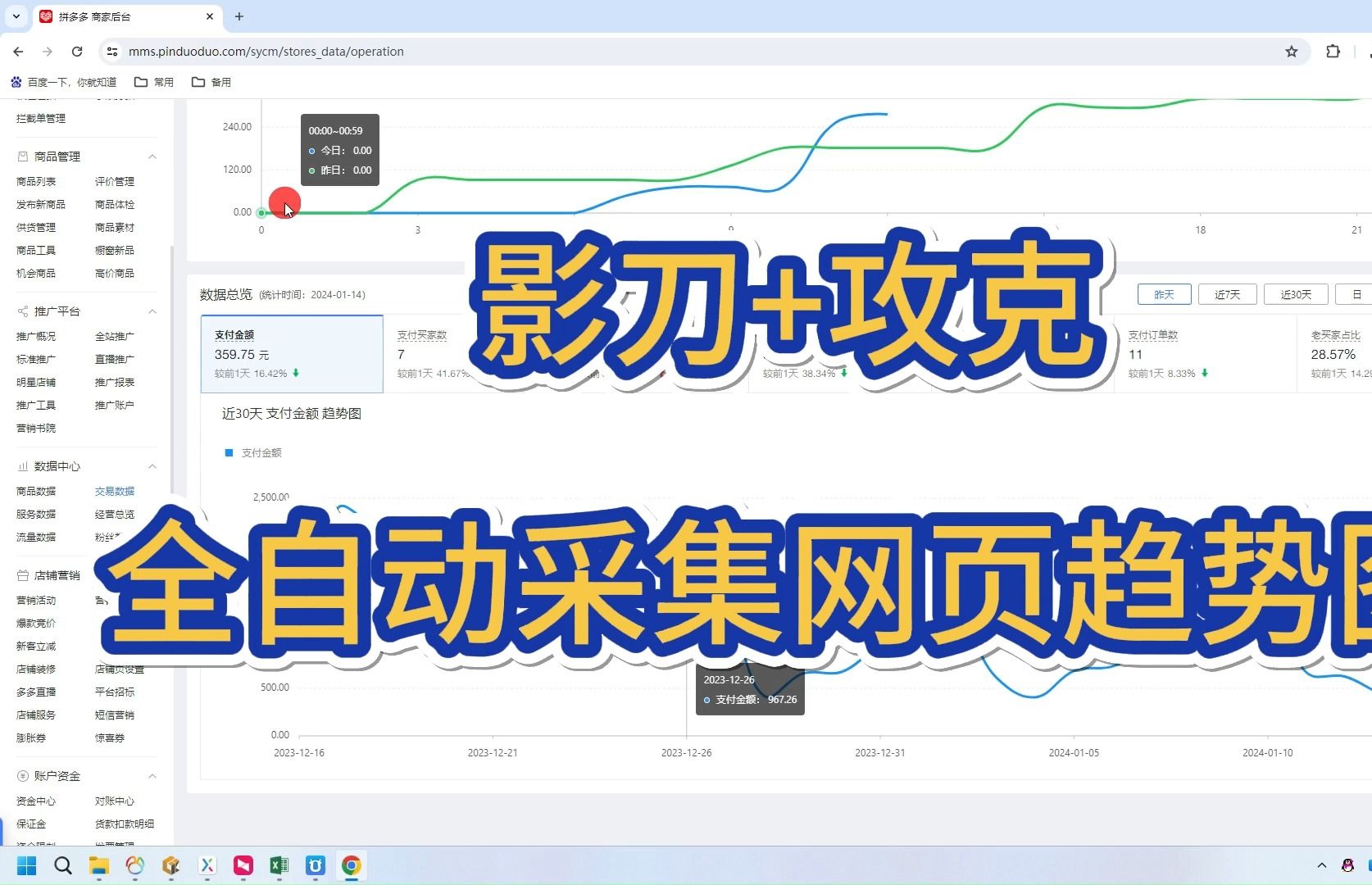Open 商品数据 under 数据中心
The width and height of the screenshot is (1372, 885).
[x=36, y=492]
